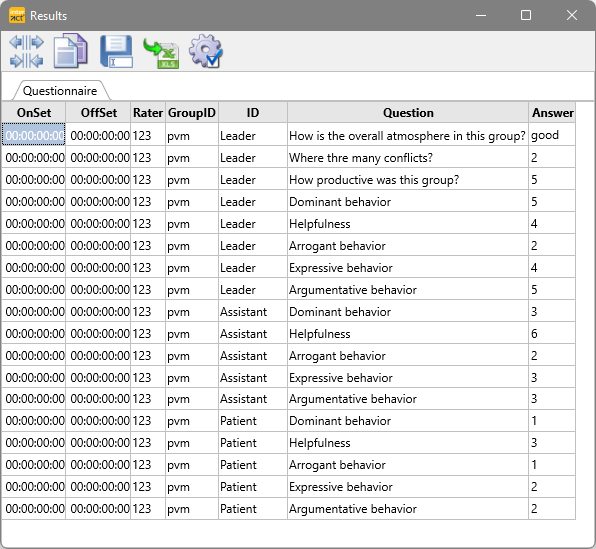This screenshot has width=596, height=549.
Task: Click the GroupID column header
Action: tap(192, 113)
